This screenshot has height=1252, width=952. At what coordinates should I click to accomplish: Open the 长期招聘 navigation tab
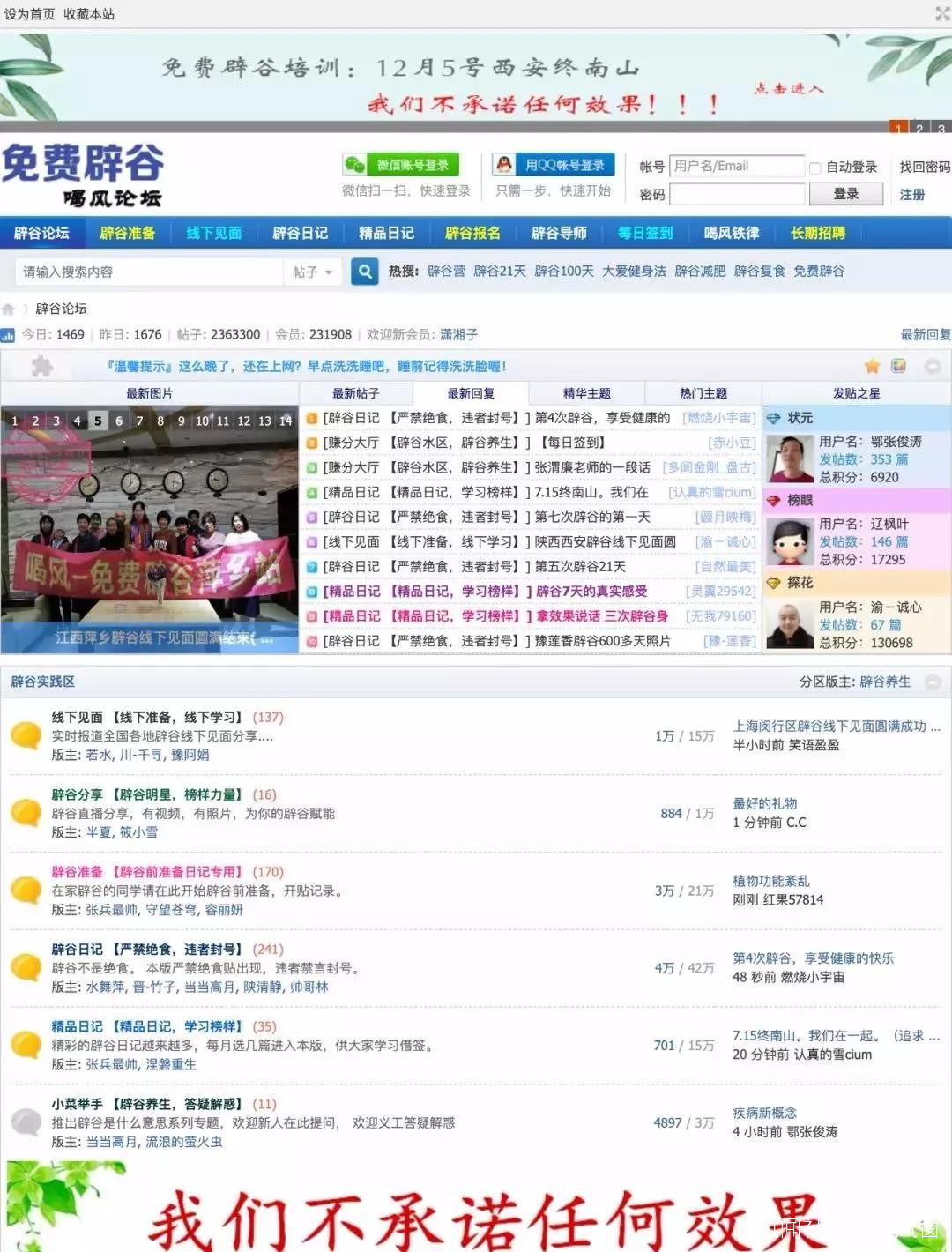pos(818,233)
